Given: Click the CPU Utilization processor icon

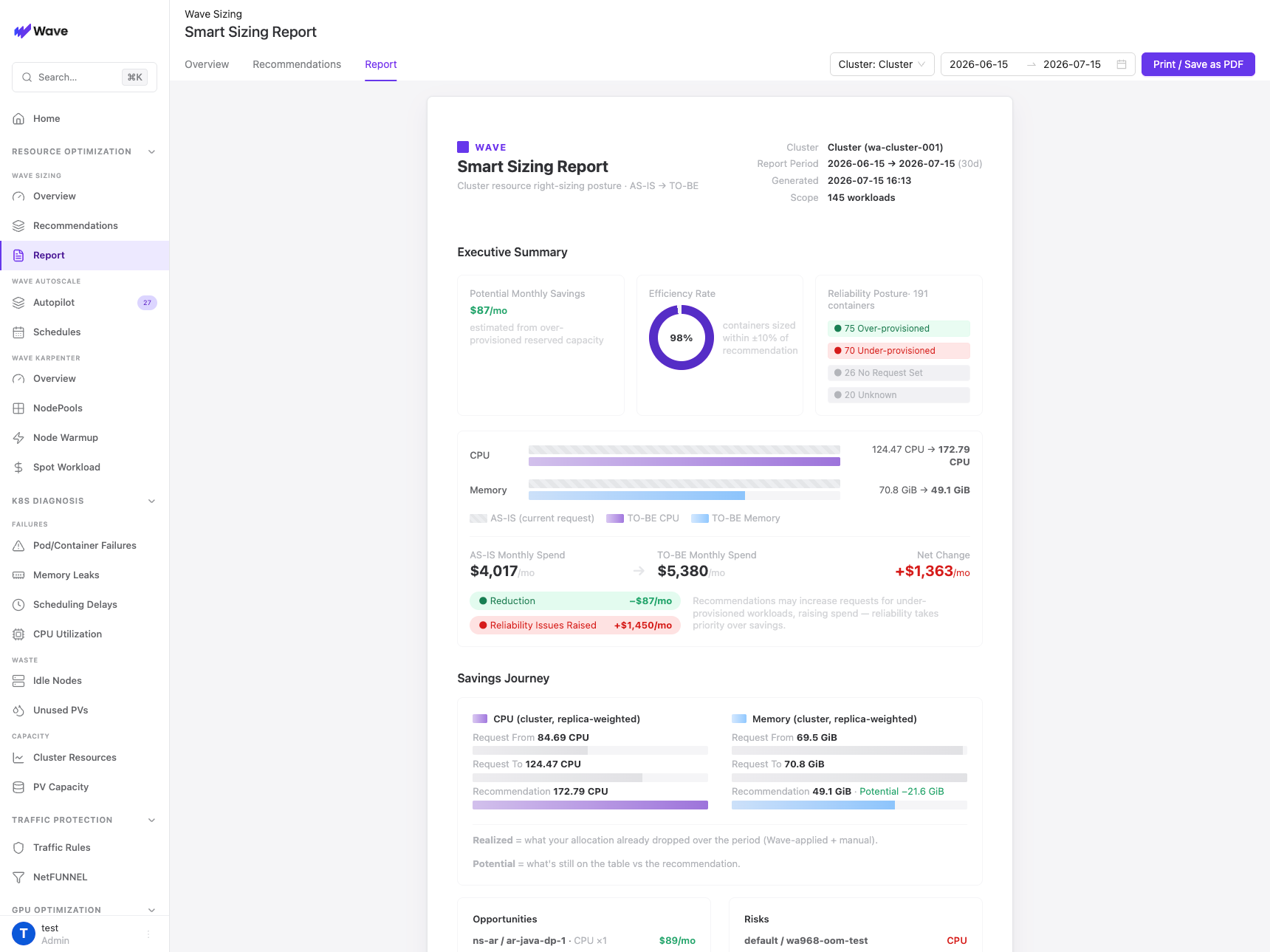Looking at the screenshot, I should 18,634.
